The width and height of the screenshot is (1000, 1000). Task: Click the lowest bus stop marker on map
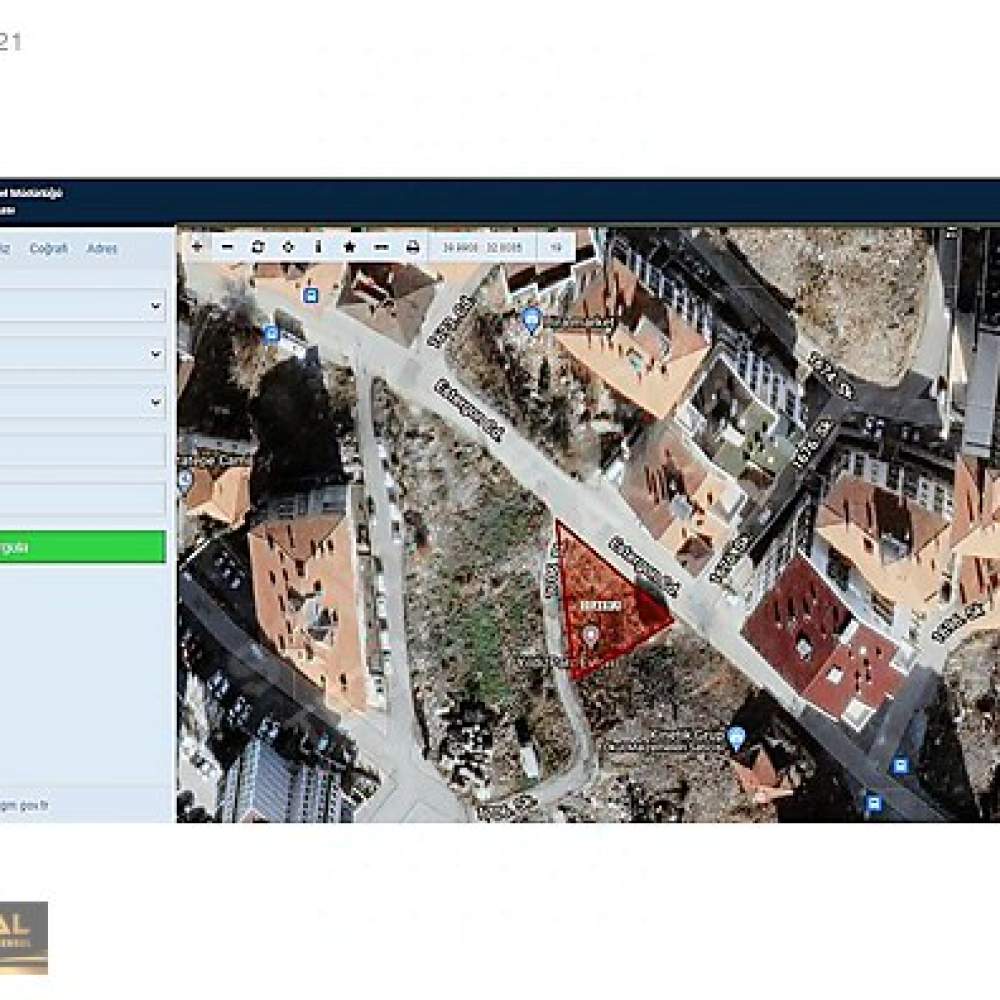click(873, 802)
